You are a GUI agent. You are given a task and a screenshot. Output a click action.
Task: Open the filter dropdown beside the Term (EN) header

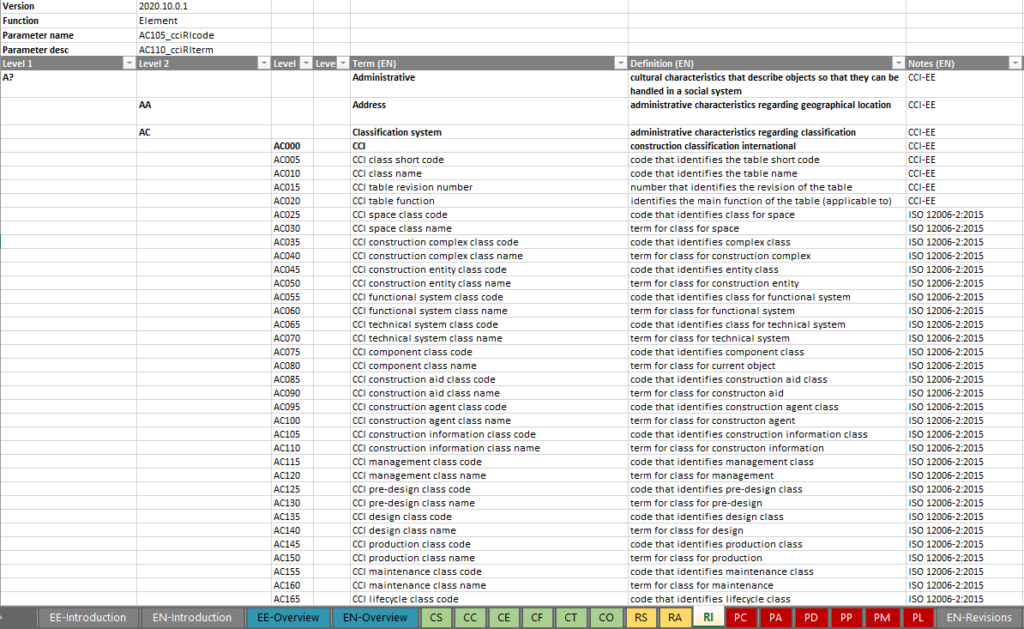point(620,63)
